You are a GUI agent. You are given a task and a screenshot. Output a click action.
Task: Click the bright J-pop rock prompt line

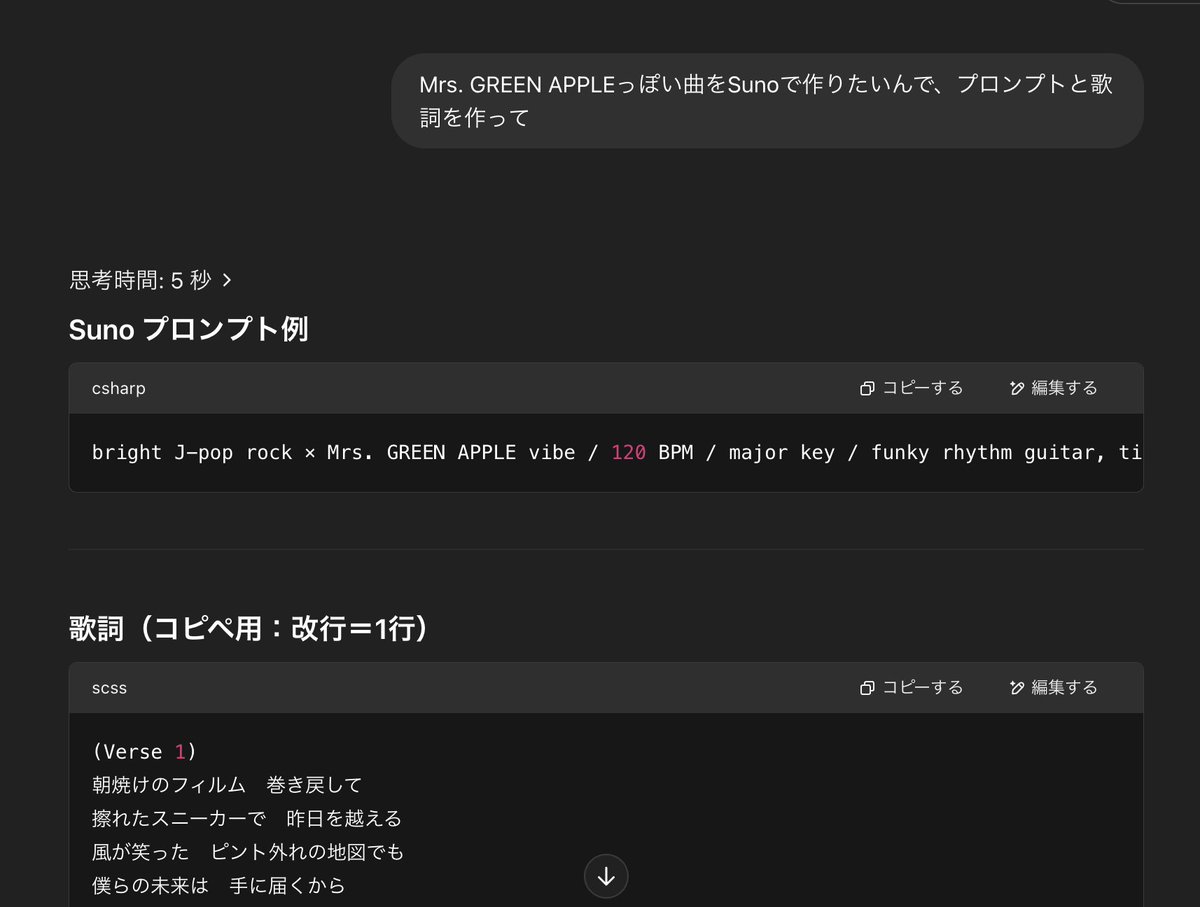pos(616,452)
